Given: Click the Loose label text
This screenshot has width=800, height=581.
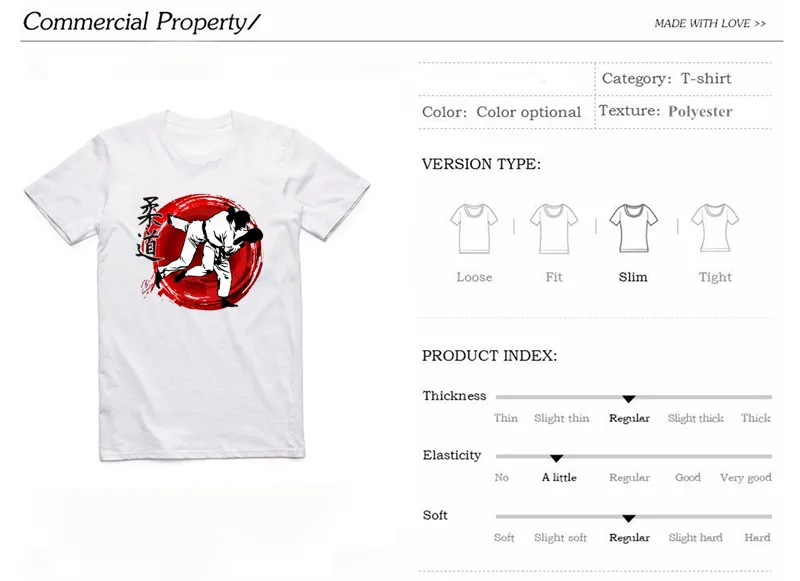Looking at the screenshot, I should tap(474, 277).
